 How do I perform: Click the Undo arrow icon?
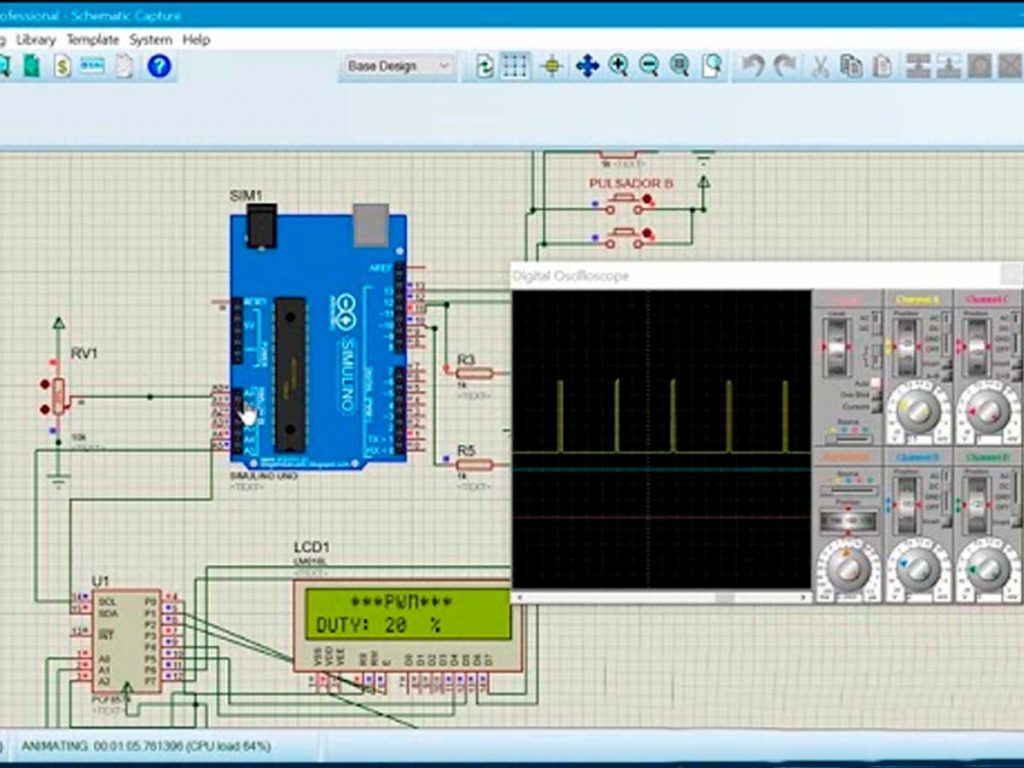coord(753,66)
